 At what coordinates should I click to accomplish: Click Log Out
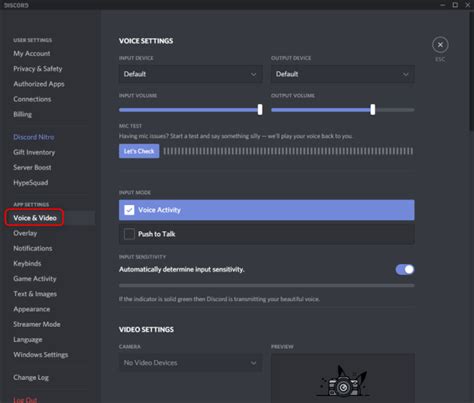point(25,400)
